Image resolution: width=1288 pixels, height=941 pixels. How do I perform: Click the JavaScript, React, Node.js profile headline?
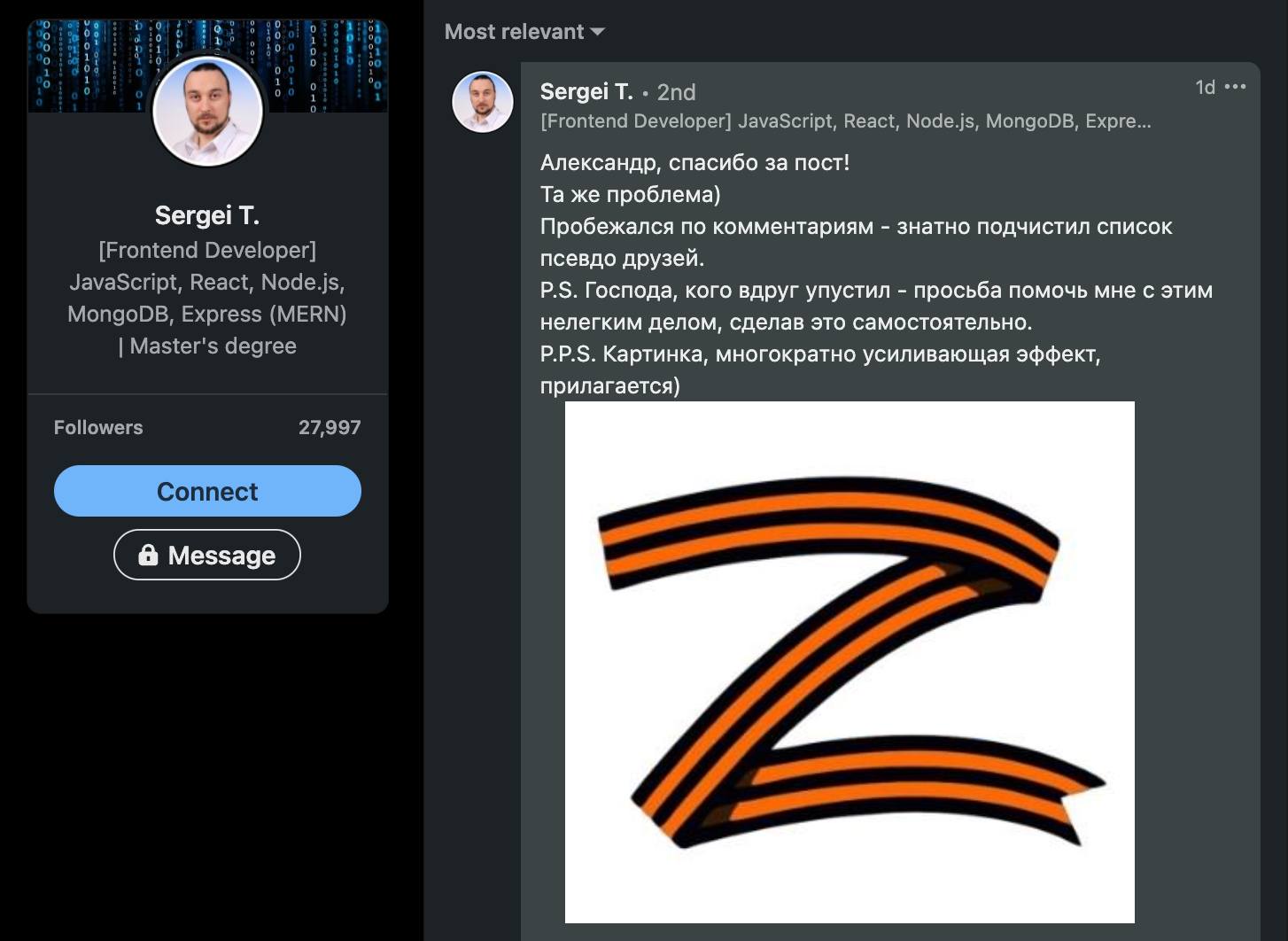207,282
